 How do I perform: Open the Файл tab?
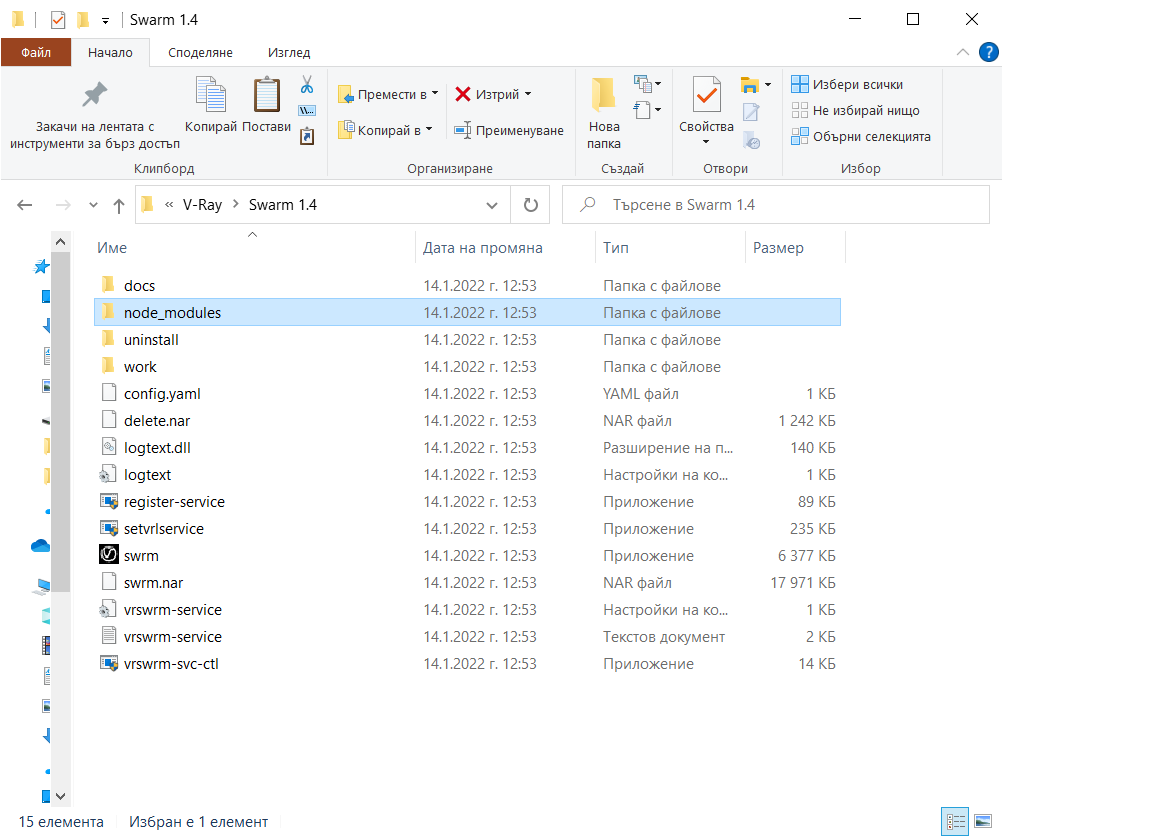(36, 52)
